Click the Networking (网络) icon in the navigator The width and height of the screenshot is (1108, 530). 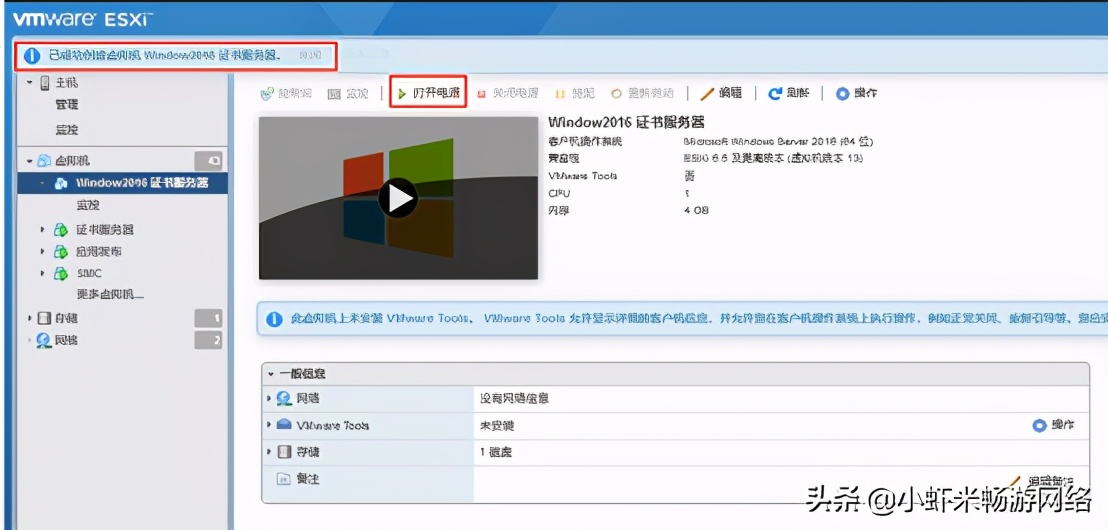tap(44, 340)
